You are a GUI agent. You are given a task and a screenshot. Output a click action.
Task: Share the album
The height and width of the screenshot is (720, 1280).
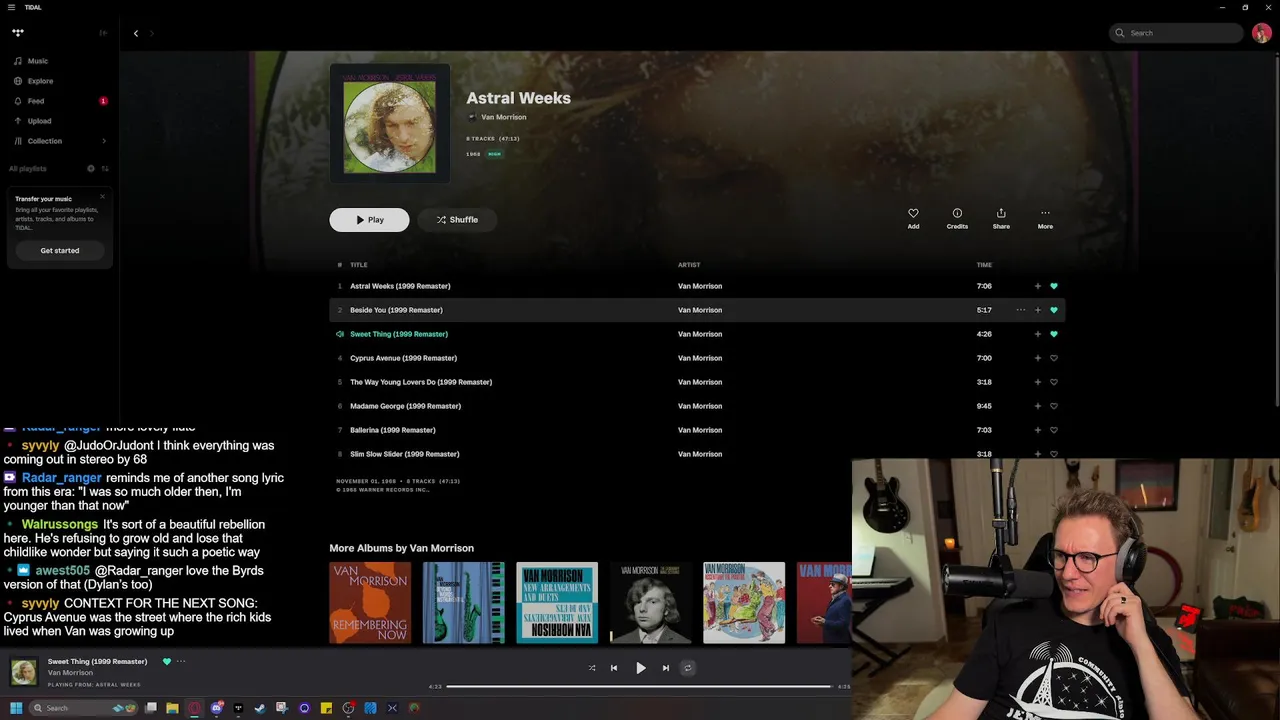click(x=1001, y=218)
